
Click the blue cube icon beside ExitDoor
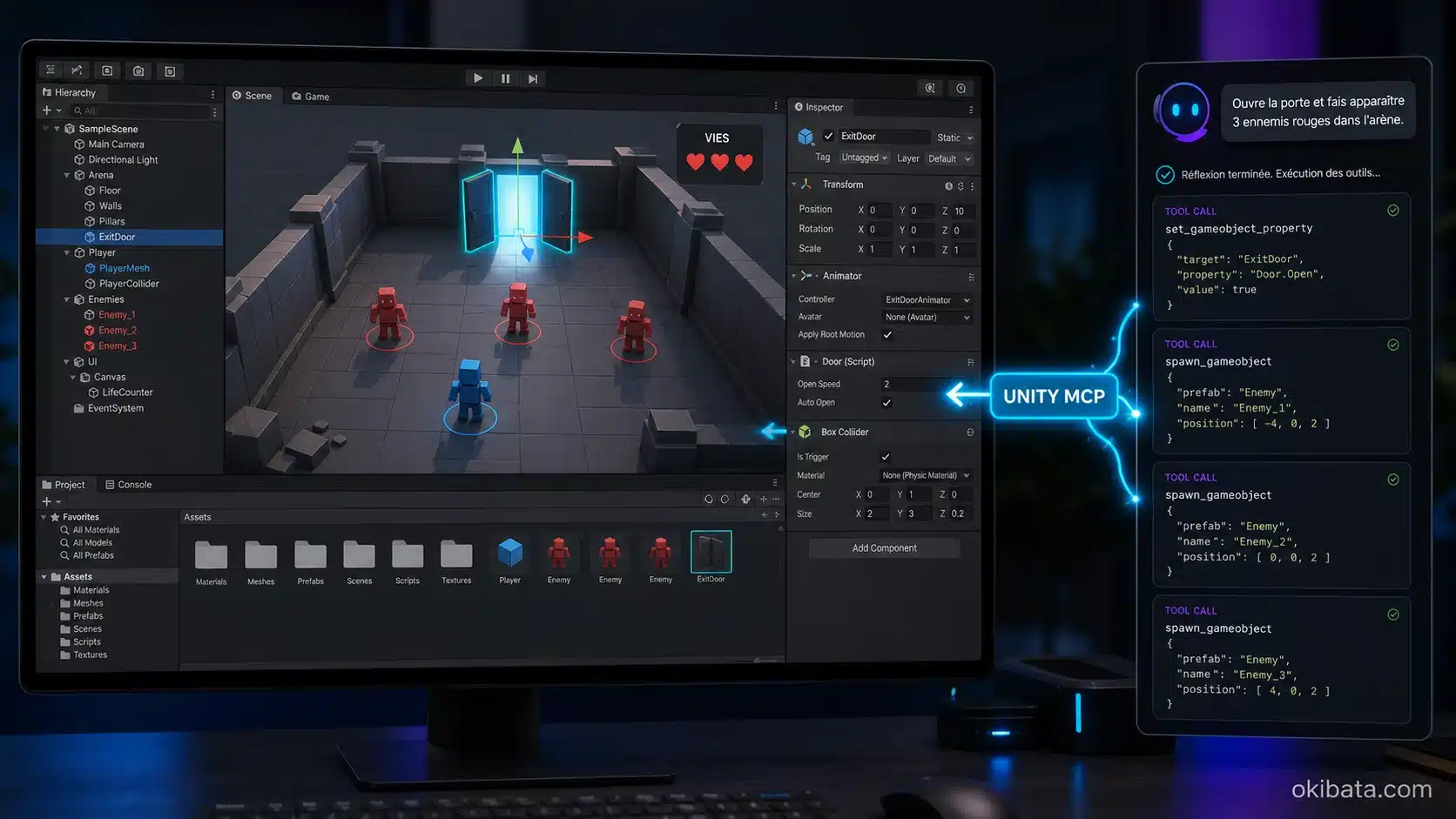[806, 137]
